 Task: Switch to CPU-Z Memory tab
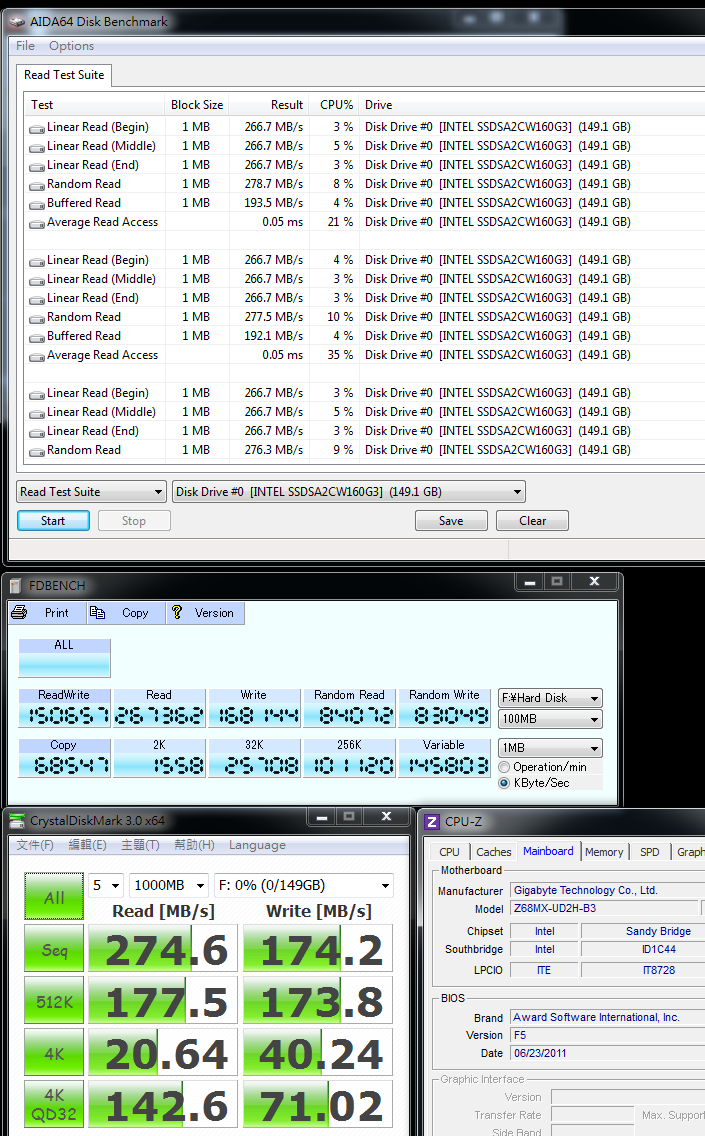pyautogui.click(x=604, y=852)
